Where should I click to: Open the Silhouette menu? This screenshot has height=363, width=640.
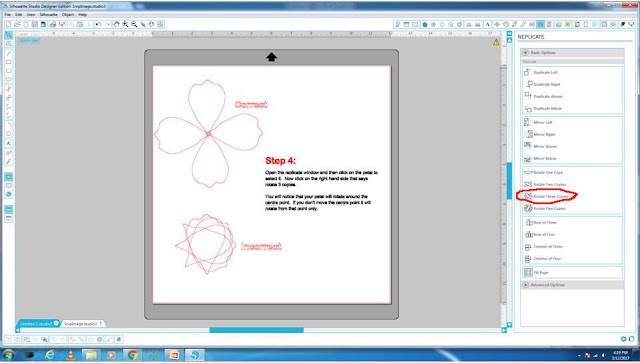[x=49, y=15]
